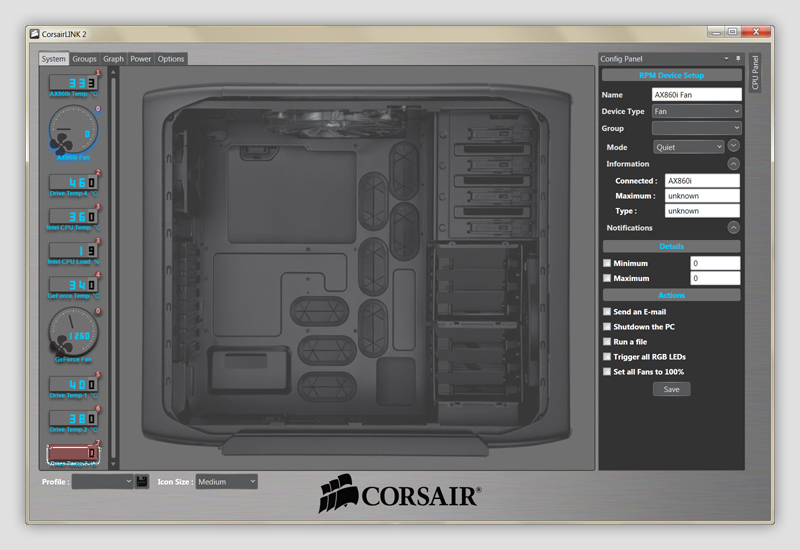The image size is (800, 550).
Task: Click the Maximum threshold value input field
Action: (715, 278)
